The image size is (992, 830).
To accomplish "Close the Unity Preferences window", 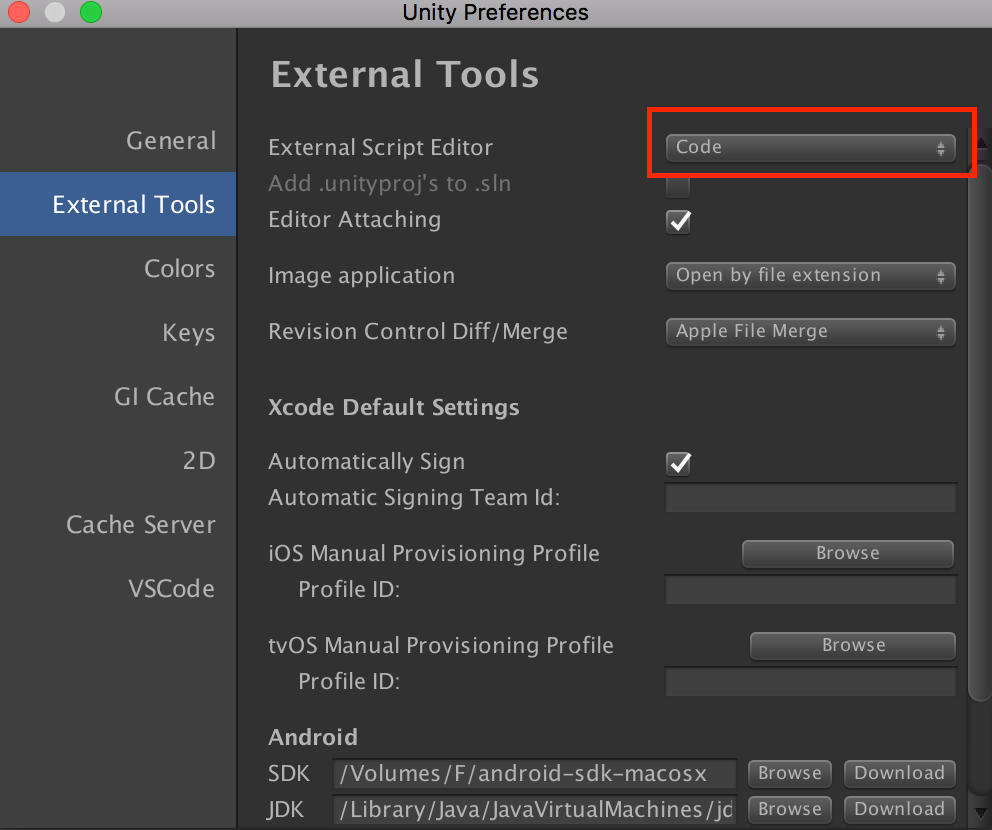I will [19, 12].
